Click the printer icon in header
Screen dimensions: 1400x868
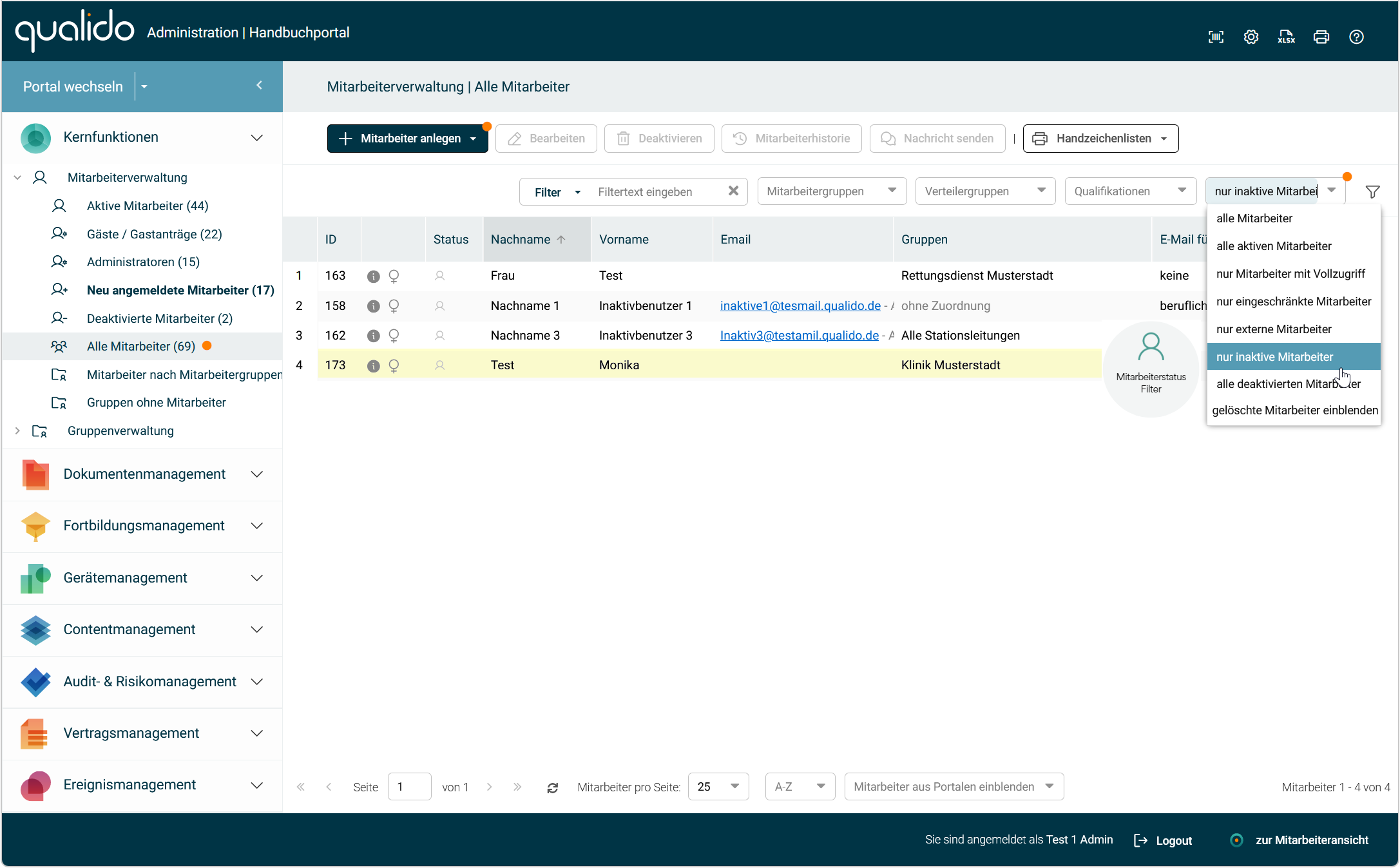click(x=1321, y=37)
